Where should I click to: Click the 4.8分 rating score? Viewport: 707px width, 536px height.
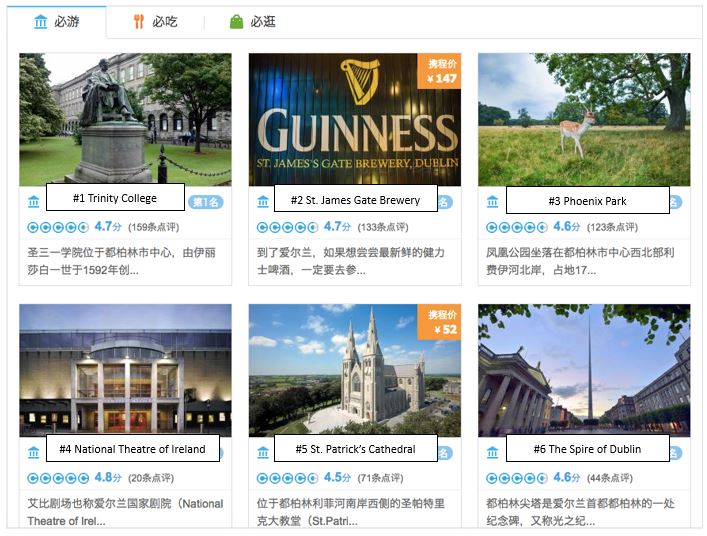click(x=108, y=477)
